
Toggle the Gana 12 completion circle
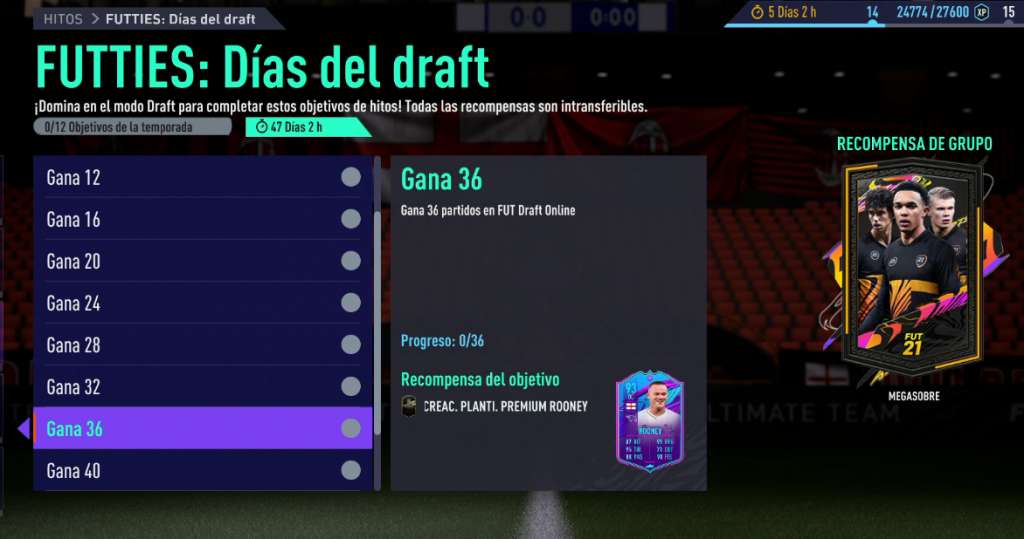click(351, 177)
